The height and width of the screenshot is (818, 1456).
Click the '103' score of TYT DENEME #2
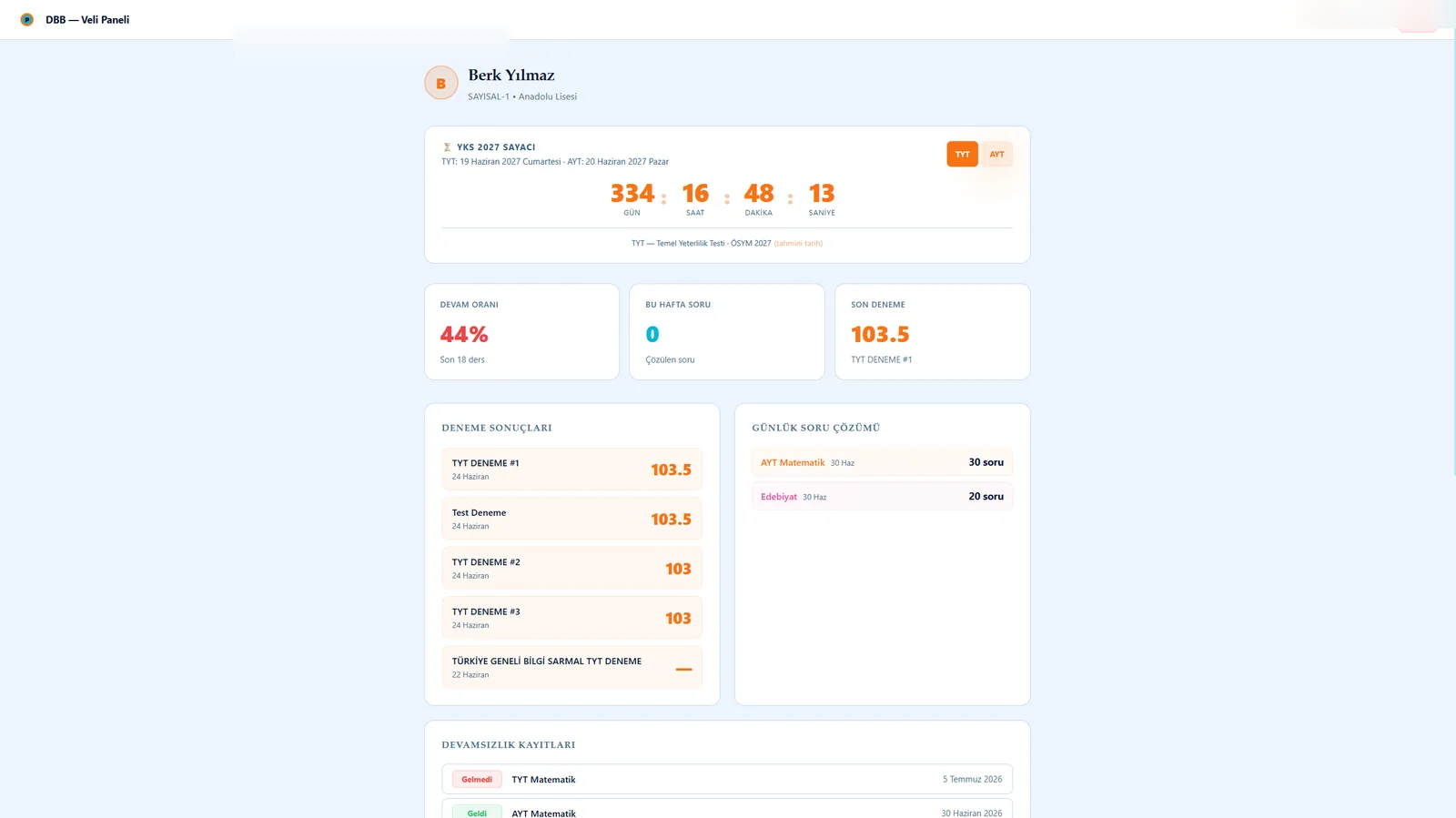pyautogui.click(x=678, y=569)
